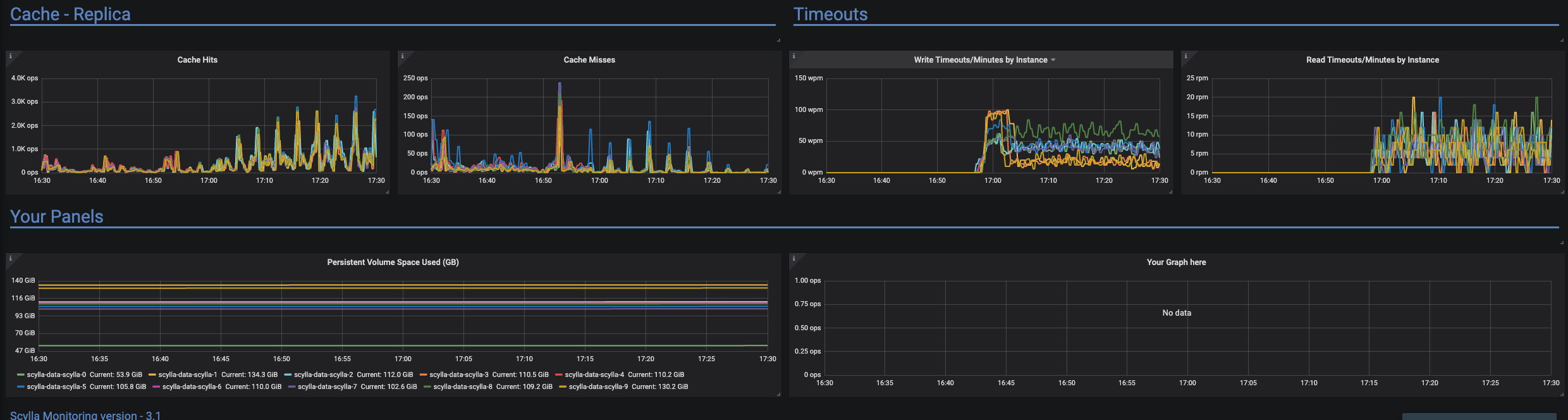This screenshot has width=1568, height=420.
Task: Toggle scylla-data-scylla-1 series in legend
Action: [x=188, y=374]
